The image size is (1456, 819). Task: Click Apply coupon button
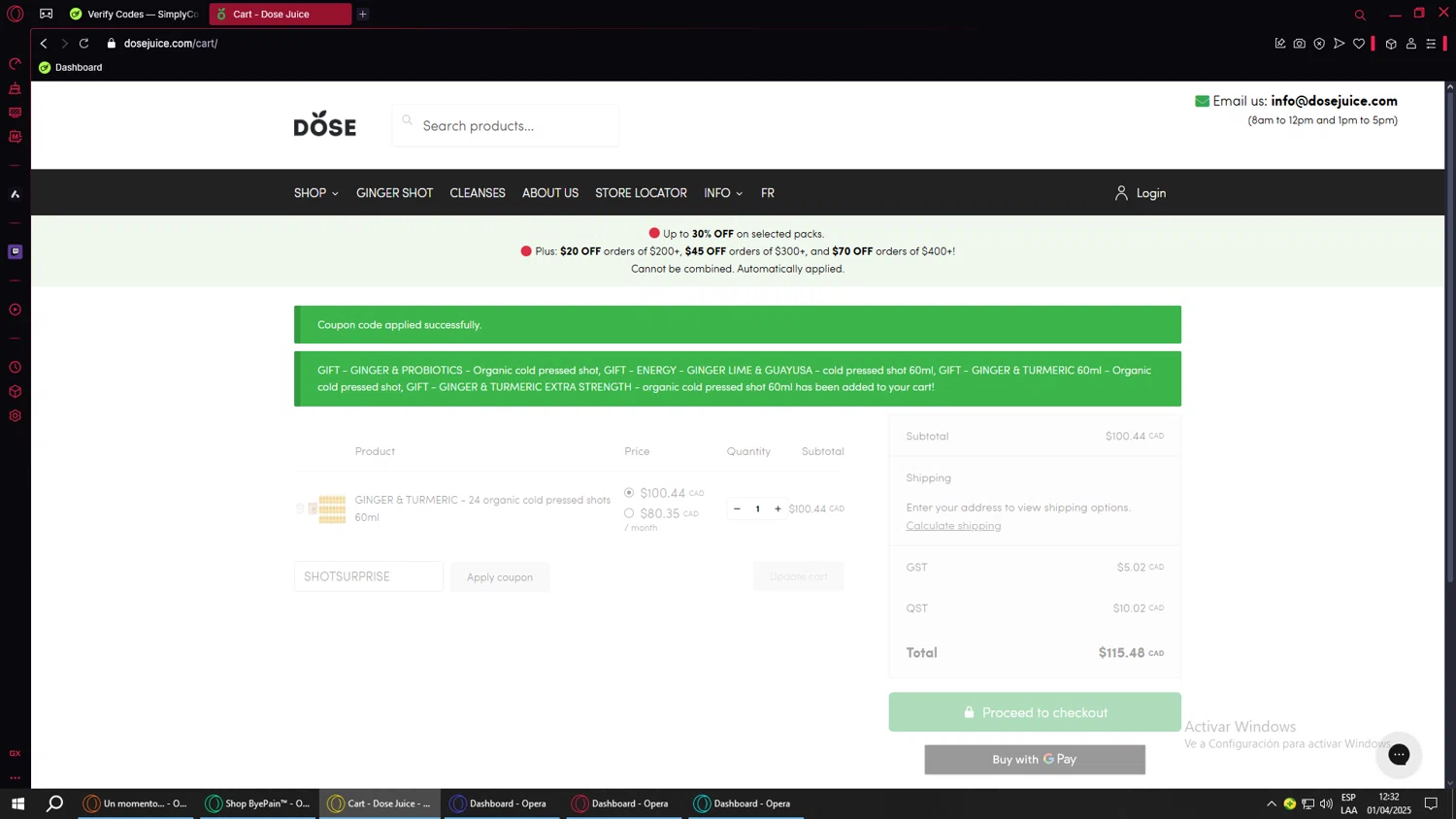[x=500, y=576]
